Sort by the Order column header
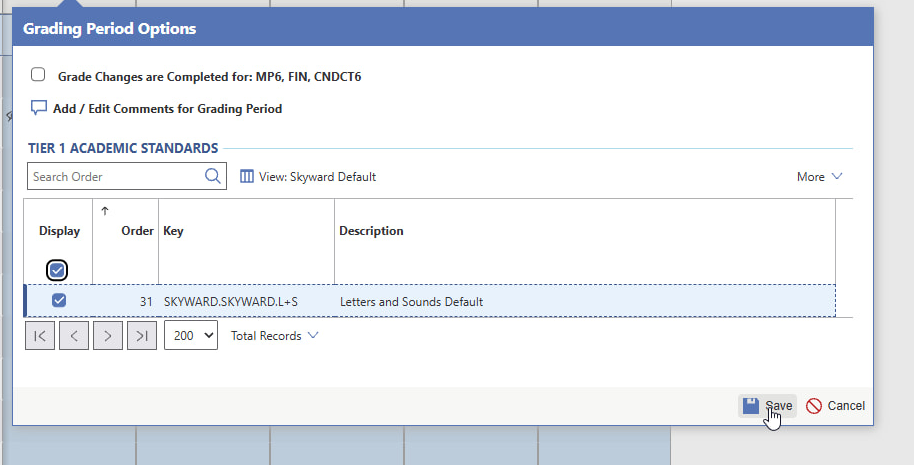914x465 pixels. click(138, 231)
